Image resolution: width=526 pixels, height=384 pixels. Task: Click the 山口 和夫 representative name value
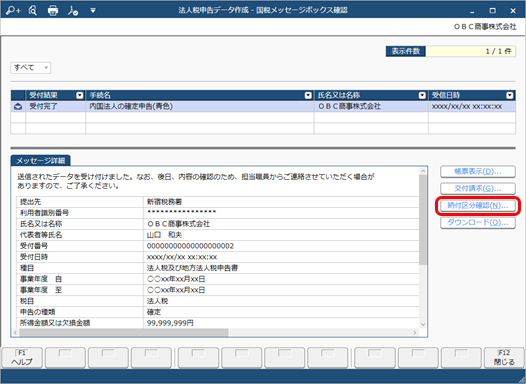[x=164, y=235]
